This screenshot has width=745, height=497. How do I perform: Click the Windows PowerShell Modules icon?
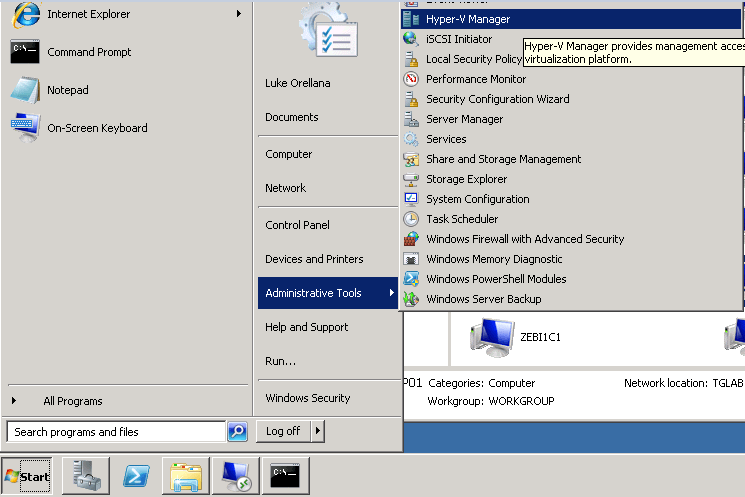click(411, 279)
